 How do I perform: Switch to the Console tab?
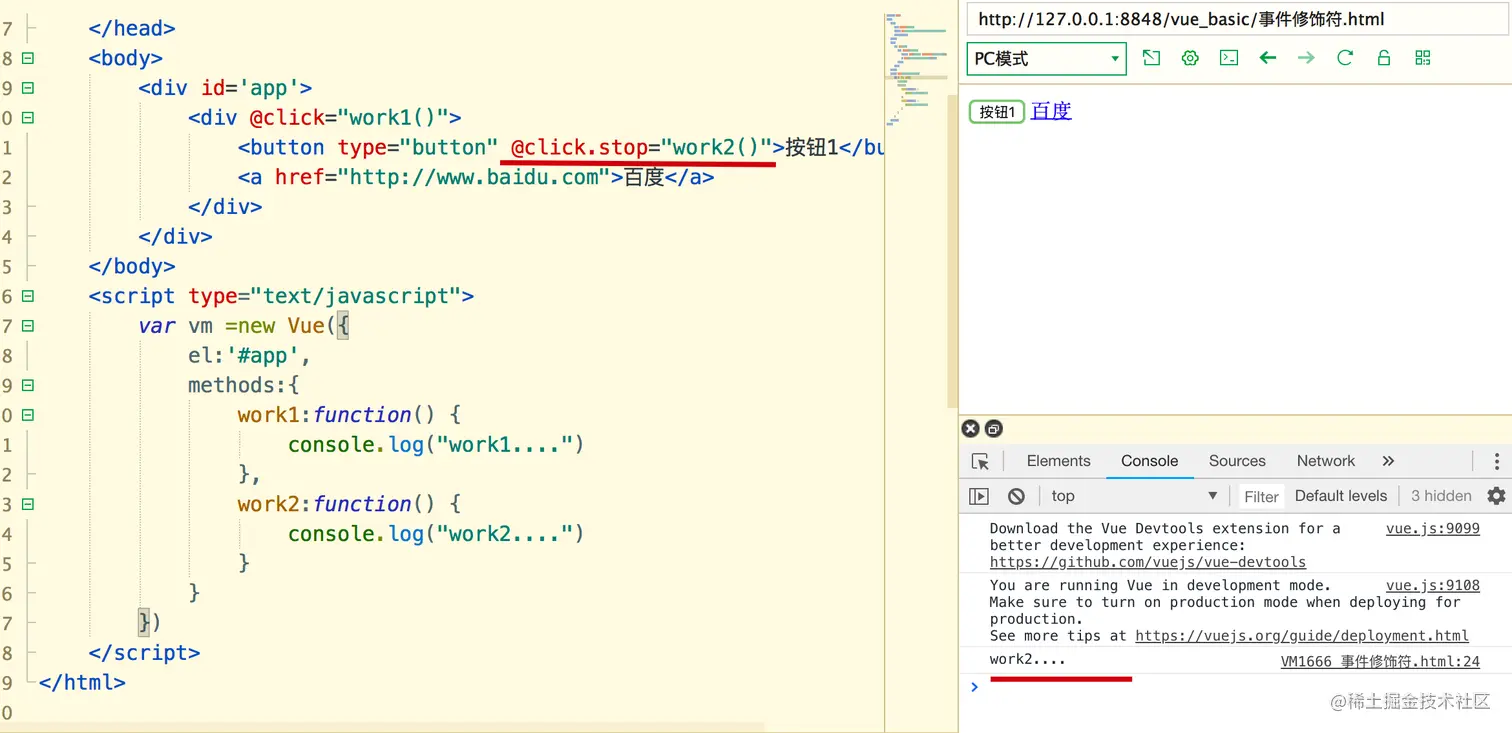coord(1149,461)
